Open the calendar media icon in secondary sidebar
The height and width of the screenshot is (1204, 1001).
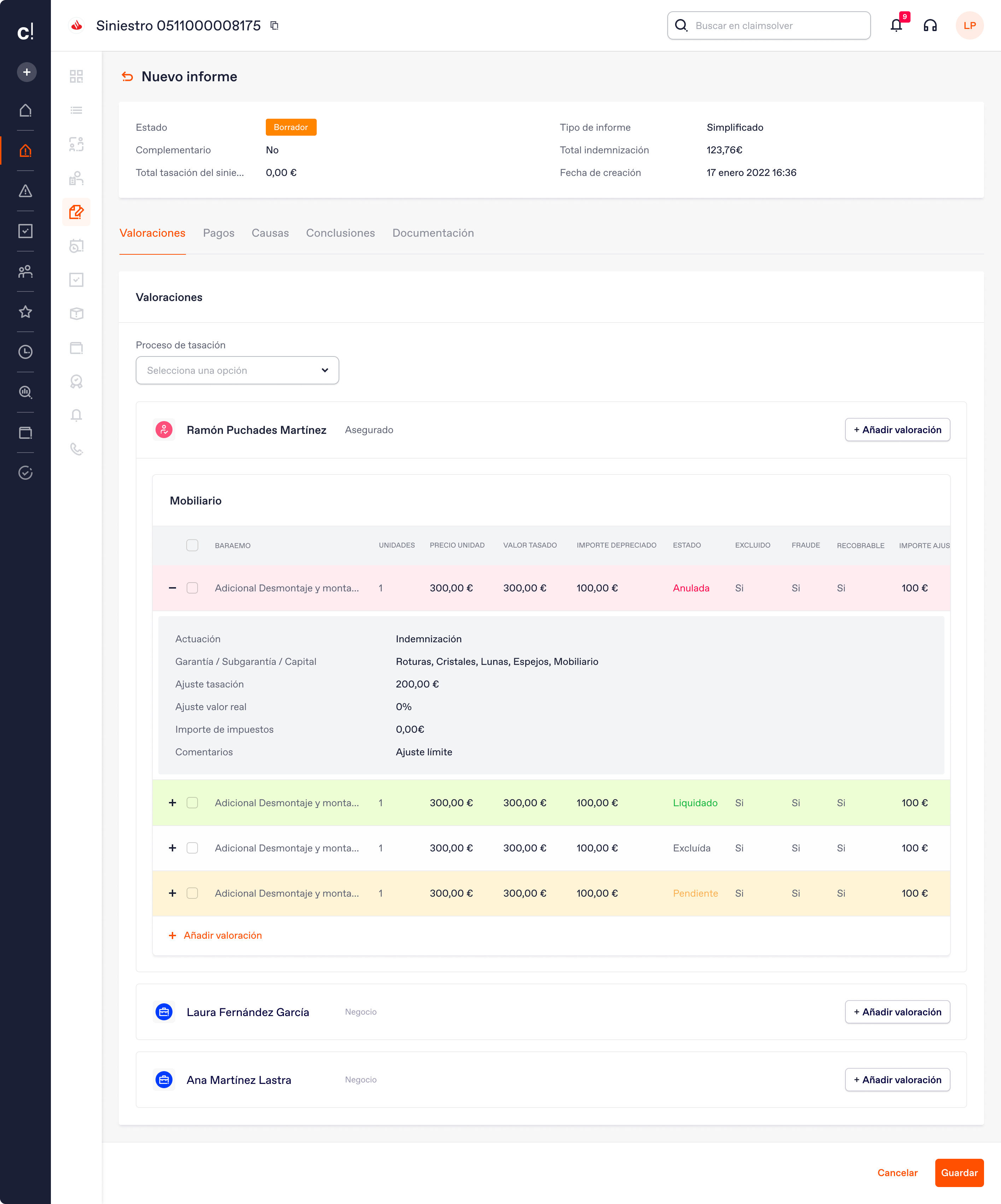coord(76,246)
